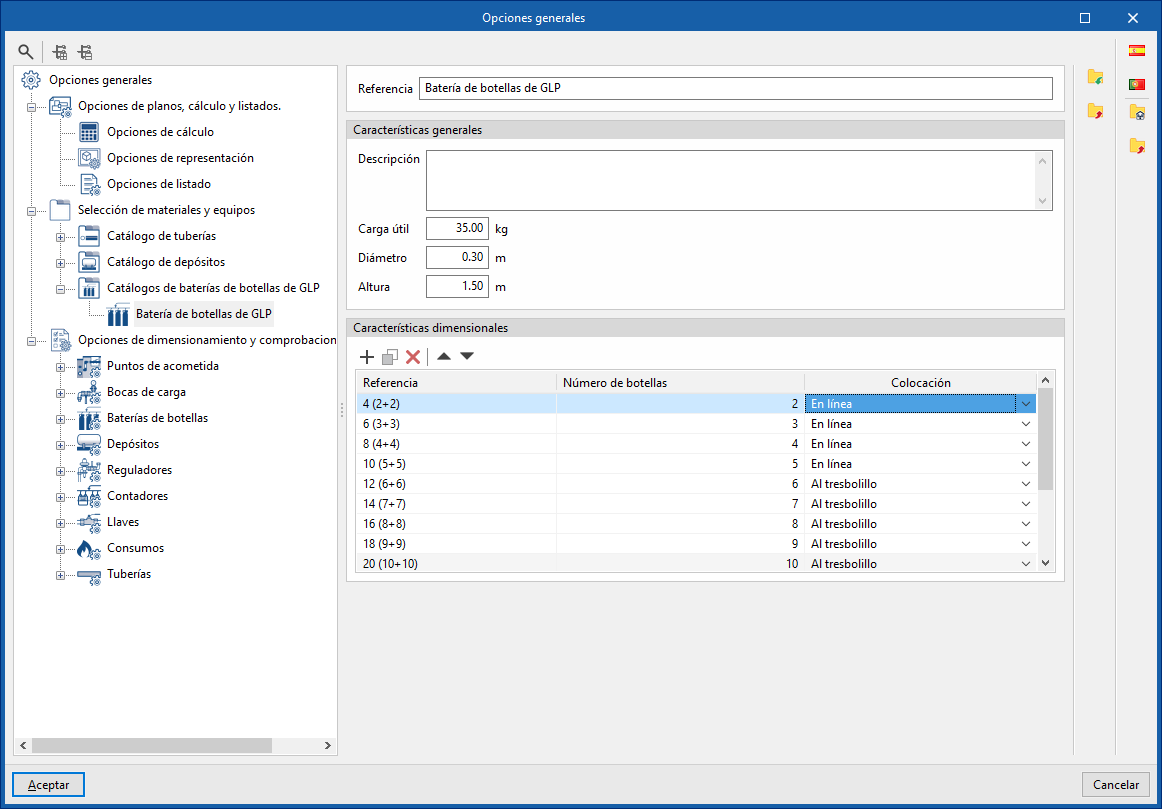Click the collapse all tree nodes icon
The width and height of the screenshot is (1162, 809).
tap(85, 52)
